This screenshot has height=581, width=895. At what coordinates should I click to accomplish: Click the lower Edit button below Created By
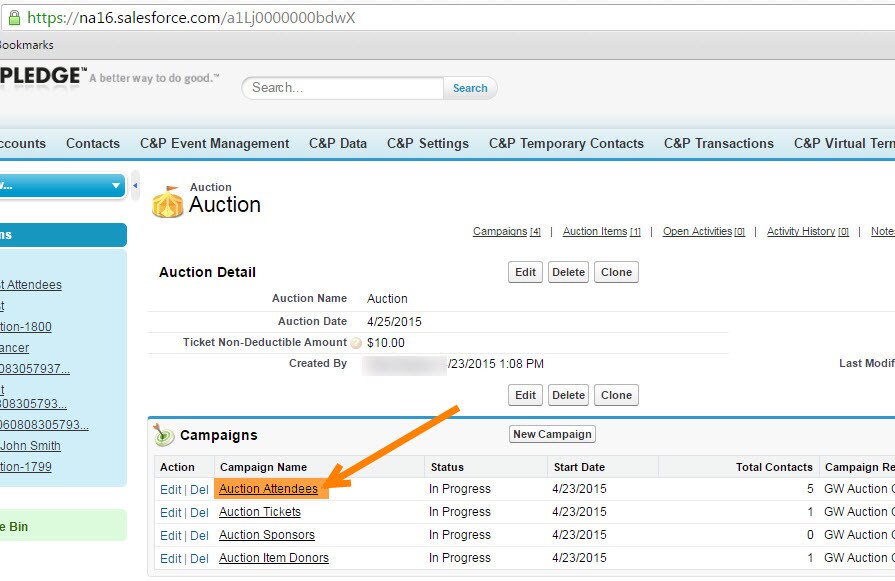(x=525, y=395)
